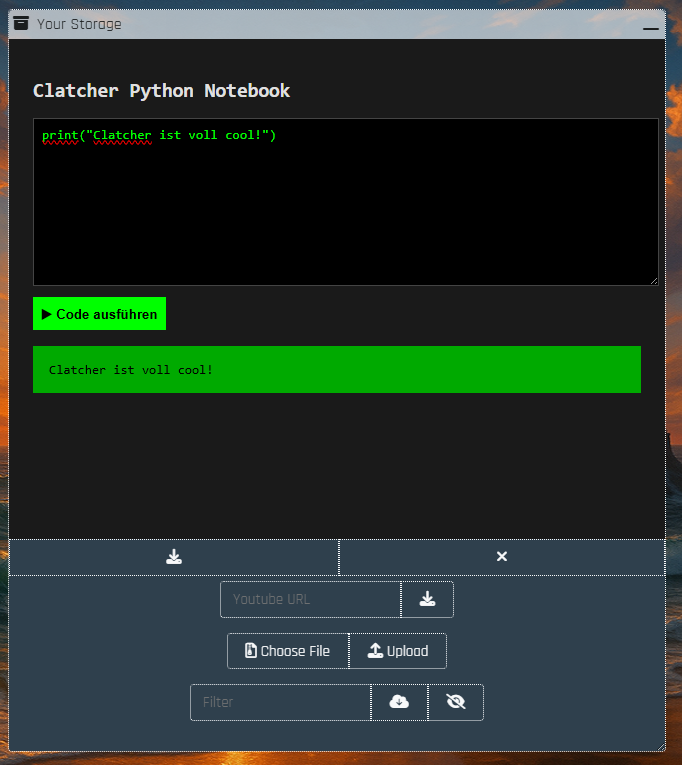This screenshot has width=682, height=765.
Task: Minimize the Your Storage window
Action: pos(650,29)
